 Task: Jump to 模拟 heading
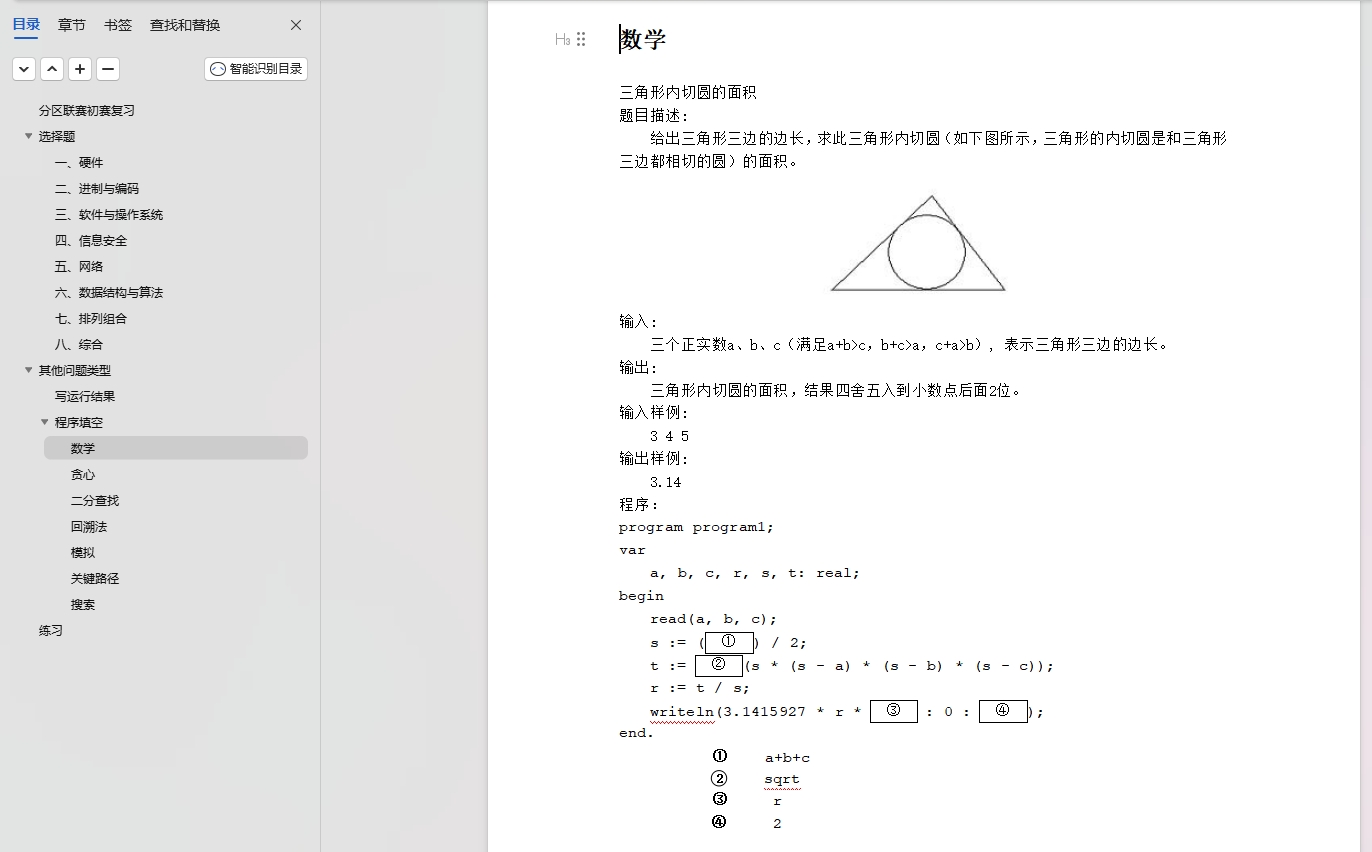coord(83,553)
